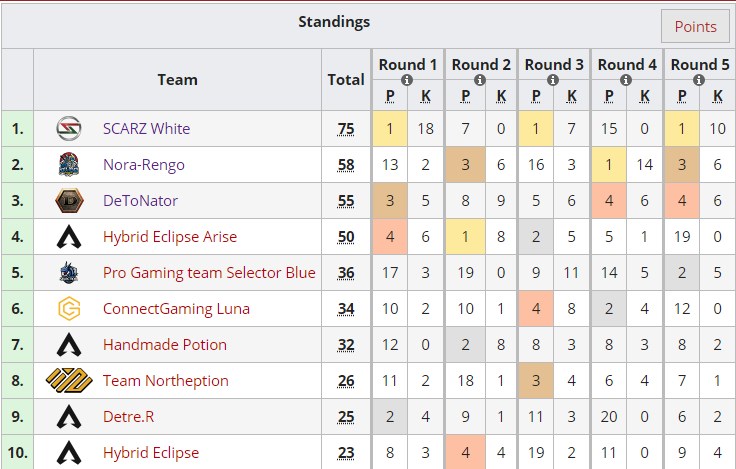Click the Round 5 info icon

tap(699, 80)
